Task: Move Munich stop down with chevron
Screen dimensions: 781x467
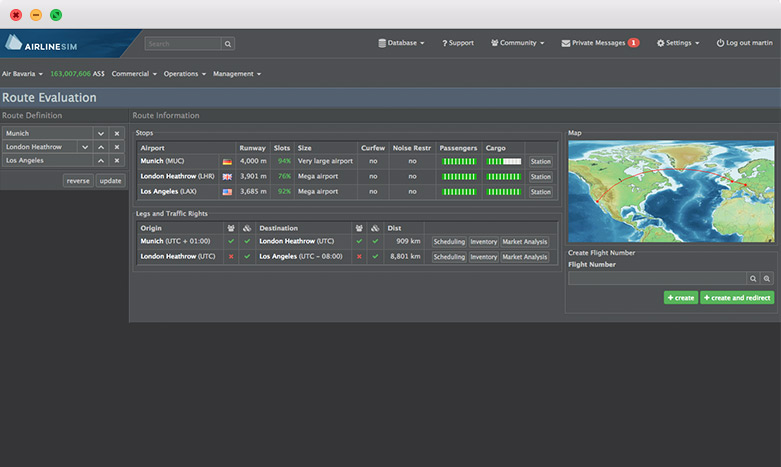Action: [x=101, y=133]
